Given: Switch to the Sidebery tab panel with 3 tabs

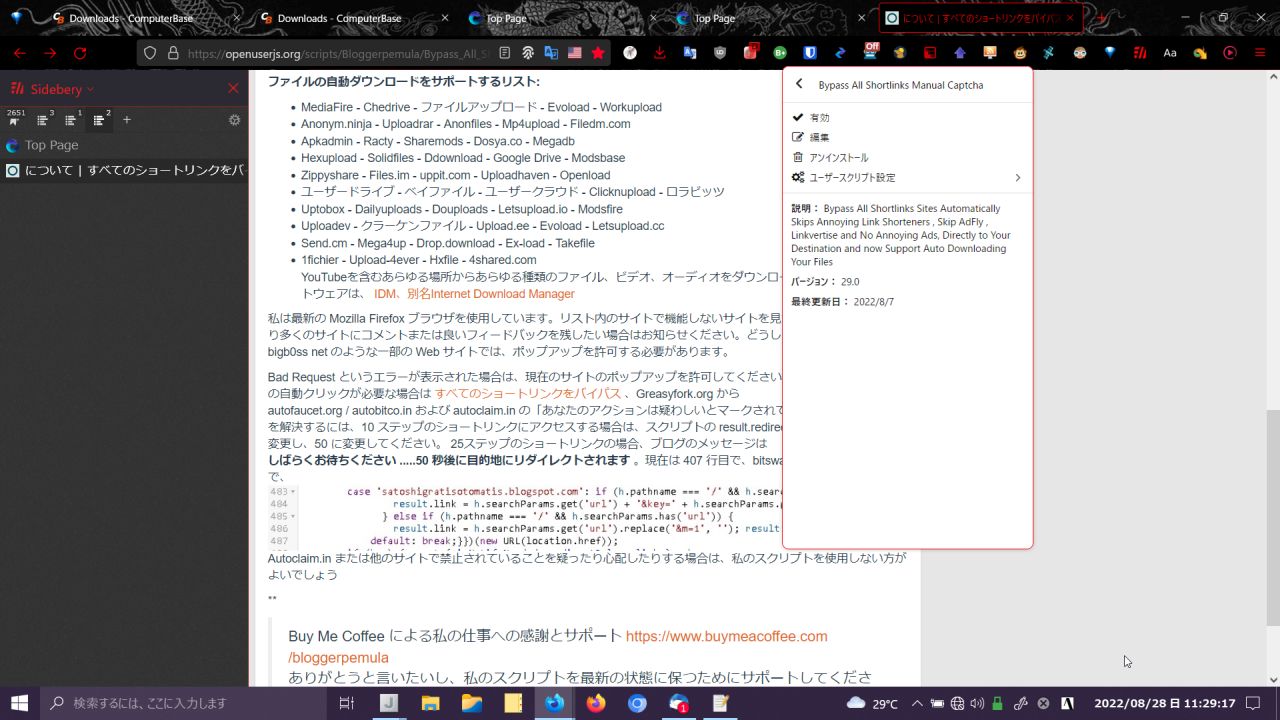Looking at the screenshot, I should pos(44,120).
